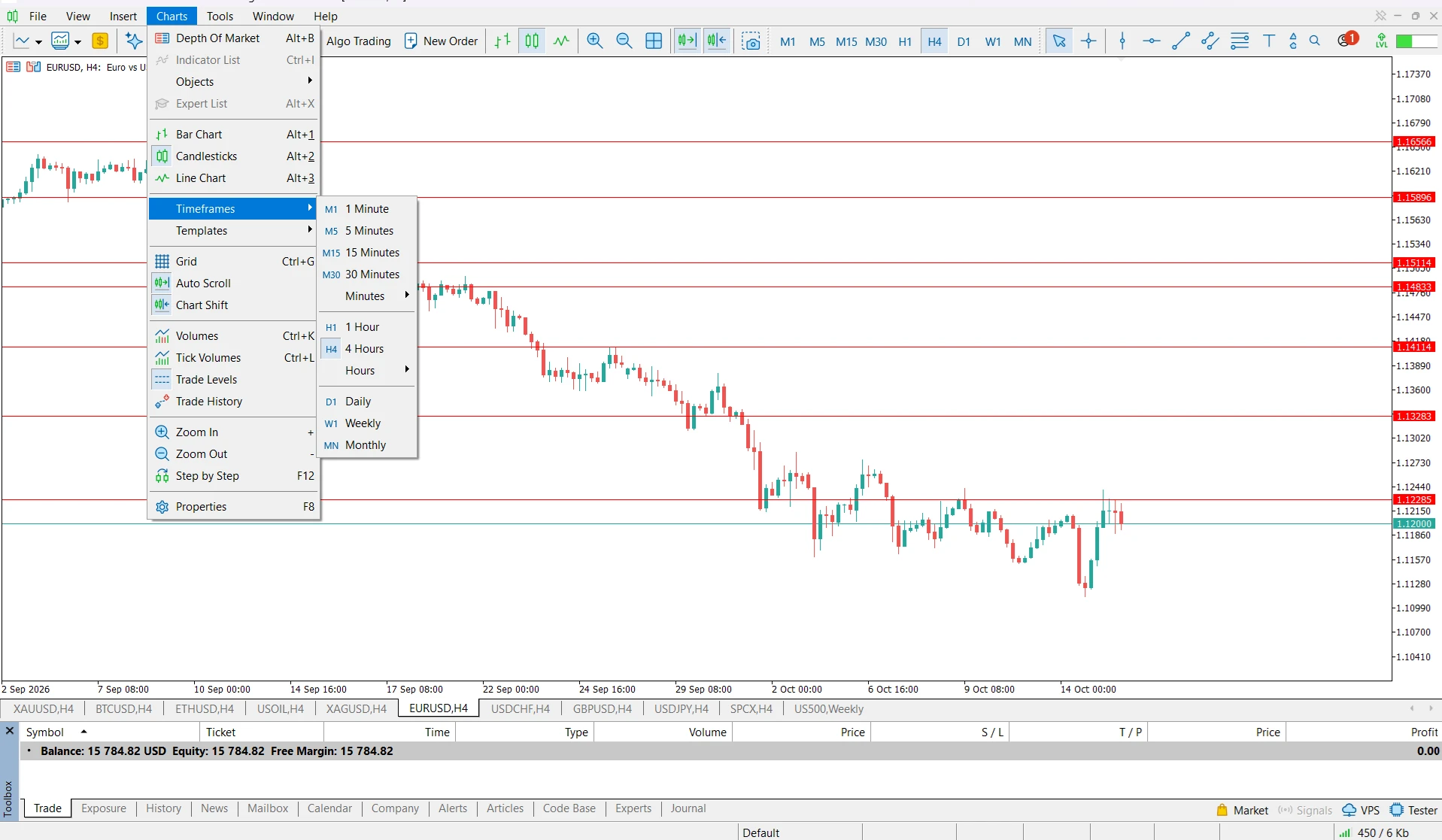Select the trendline drawing tool
1442x840 pixels.
[x=1181, y=41]
